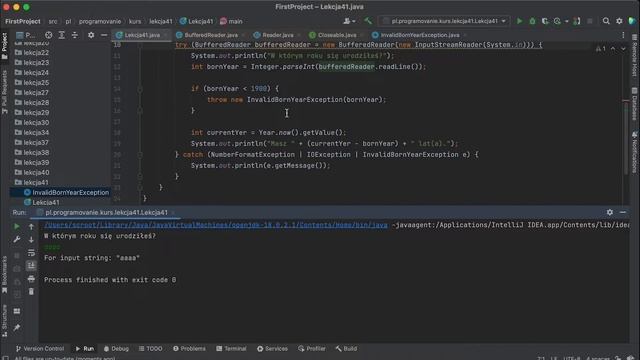Screen dimensions: 640x360
Task: Click programovanie breadcrumb in navigation bar
Action: tap(100, 21)
